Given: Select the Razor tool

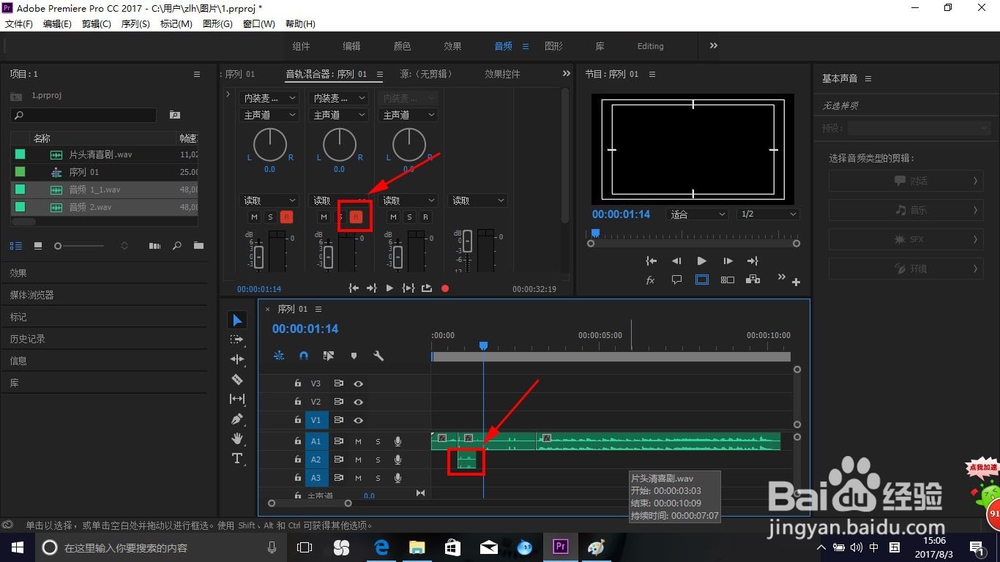Looking at the screenshot, I should (237, 379).
